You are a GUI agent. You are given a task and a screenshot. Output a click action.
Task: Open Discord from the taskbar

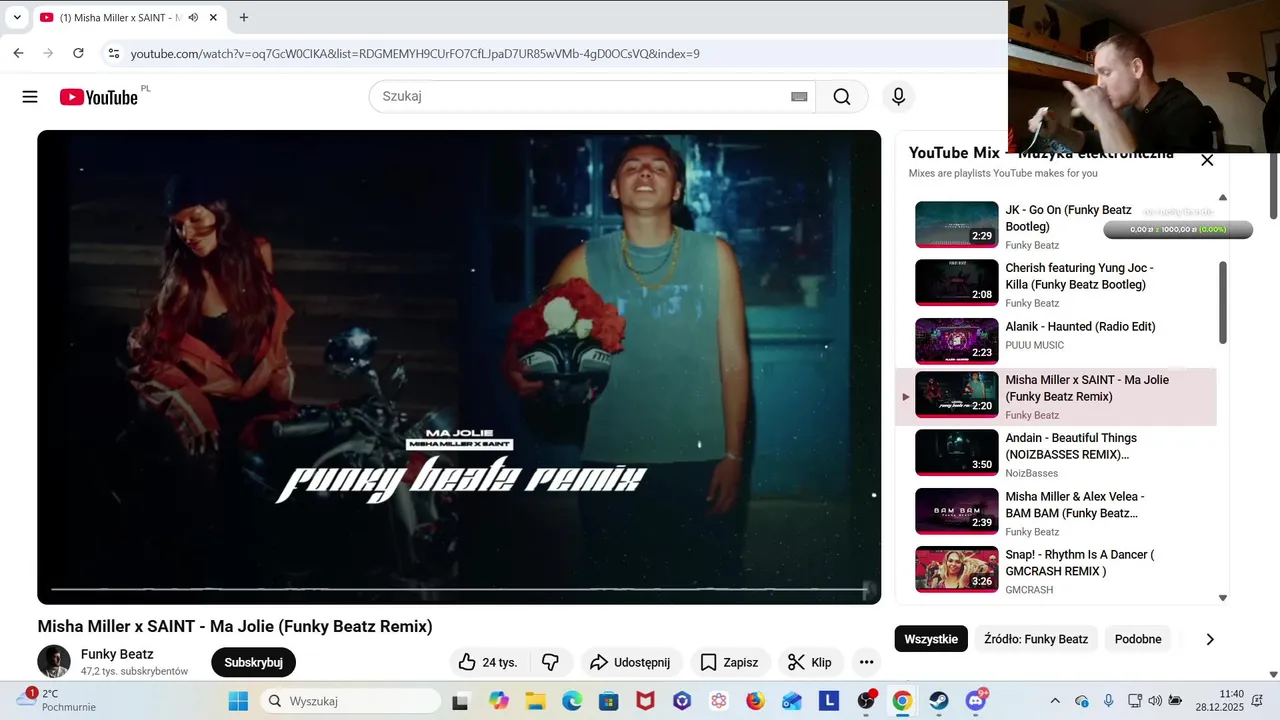976,701
